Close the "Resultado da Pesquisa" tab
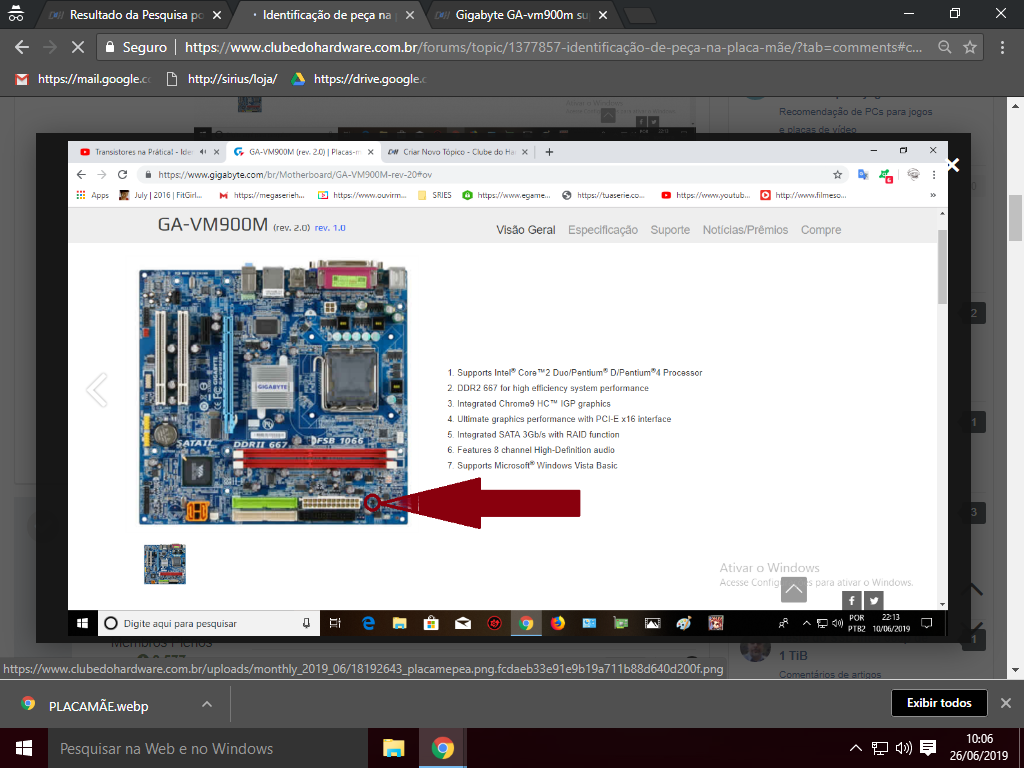Screen dimensions: 1024x768 point(217,15)
